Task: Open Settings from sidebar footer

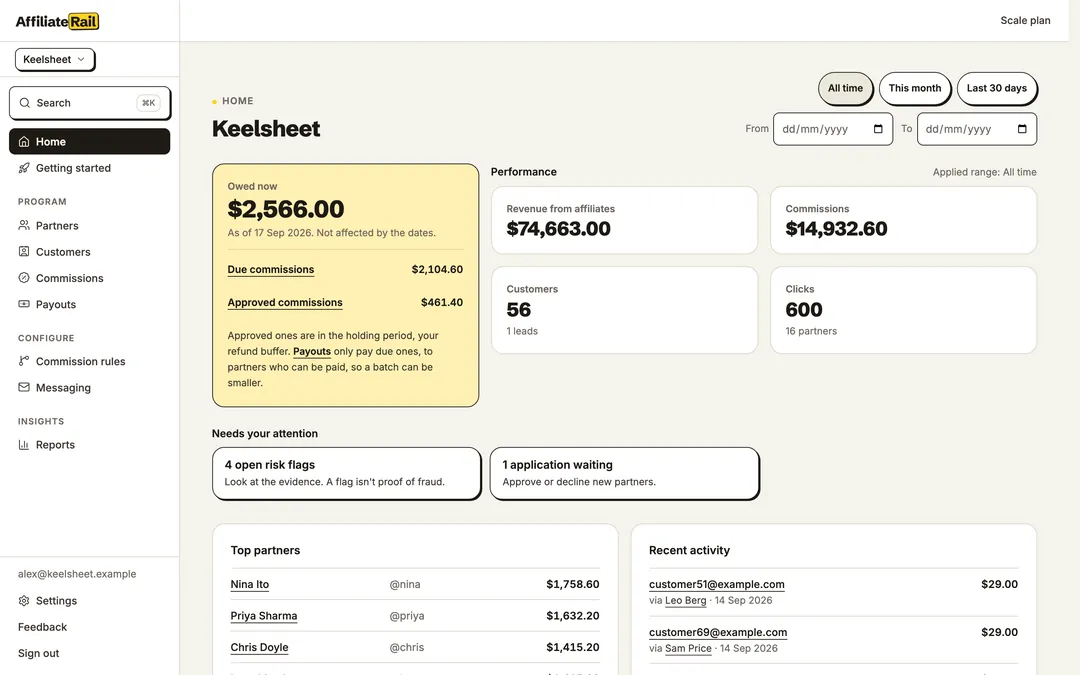Action: coord(90,601)
